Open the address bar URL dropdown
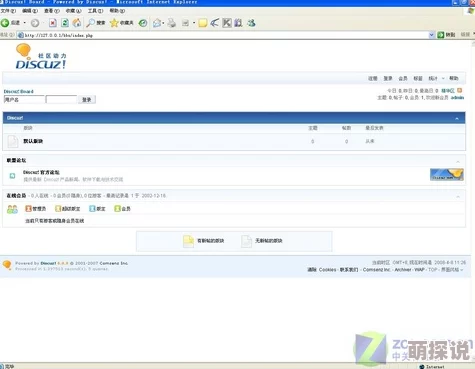 pyautogui.click(x=432, y=35)
